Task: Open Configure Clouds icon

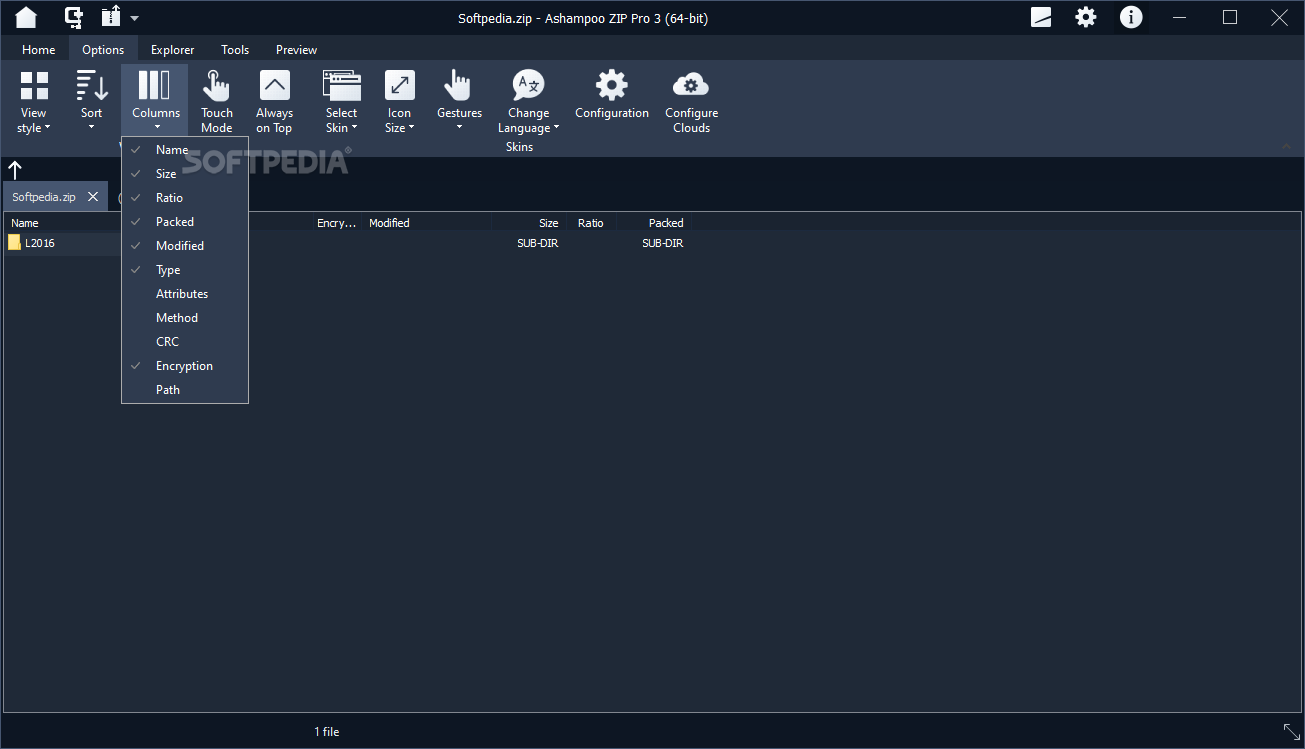Action: [x=691, y=85]
